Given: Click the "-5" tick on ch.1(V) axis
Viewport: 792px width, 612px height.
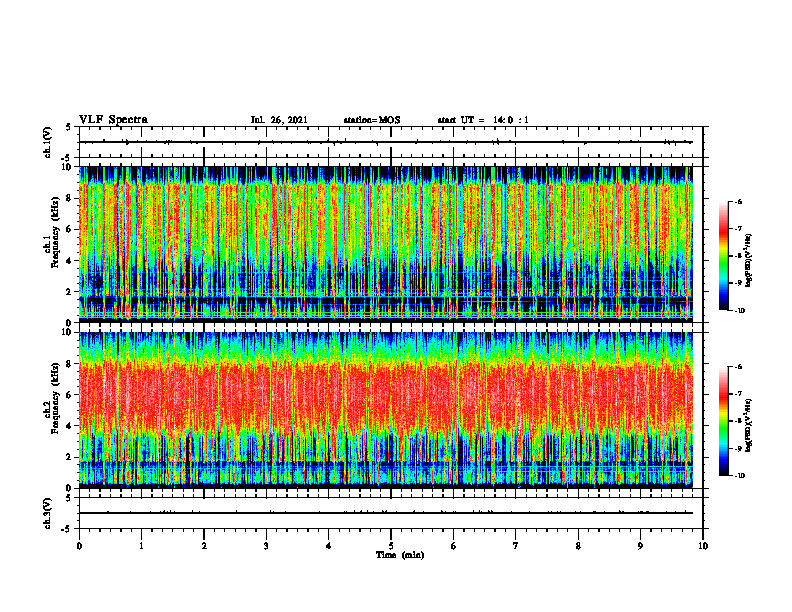Looking at the screenshot, I should 67,159.
